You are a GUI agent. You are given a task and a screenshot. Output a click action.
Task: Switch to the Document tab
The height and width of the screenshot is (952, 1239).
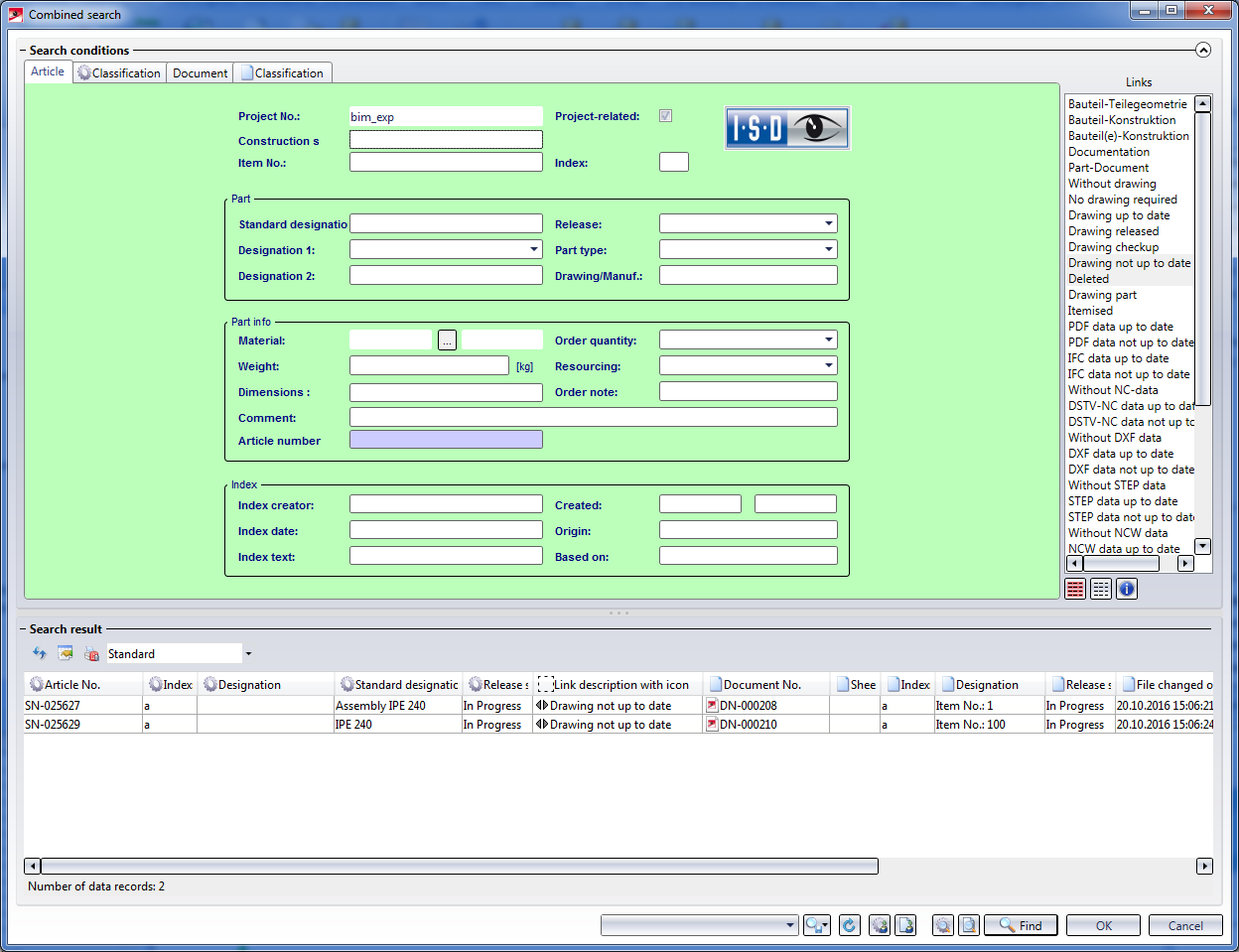(x=200, y=72)
